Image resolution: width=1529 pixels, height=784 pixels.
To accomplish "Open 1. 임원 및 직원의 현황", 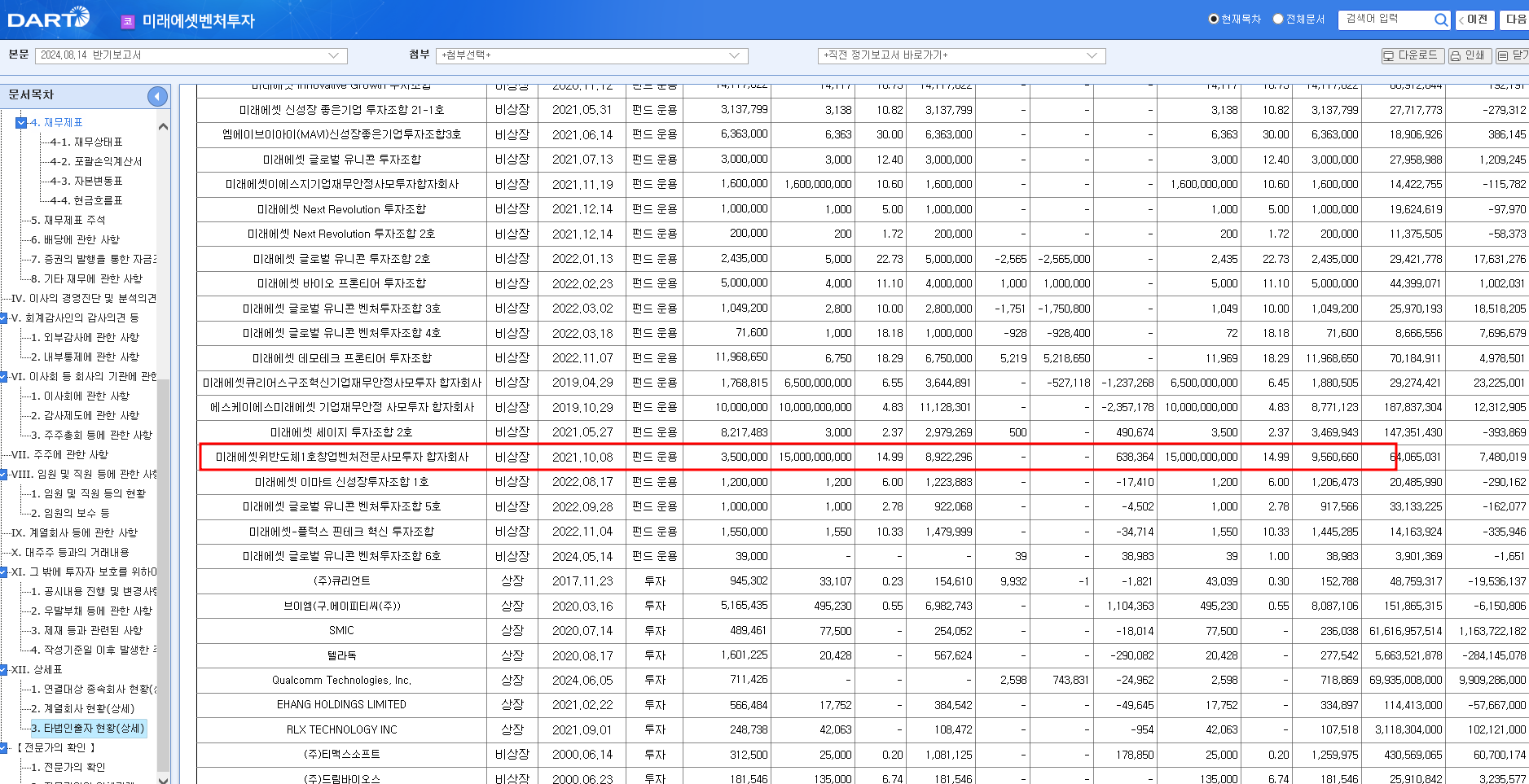I will point(89,494).
